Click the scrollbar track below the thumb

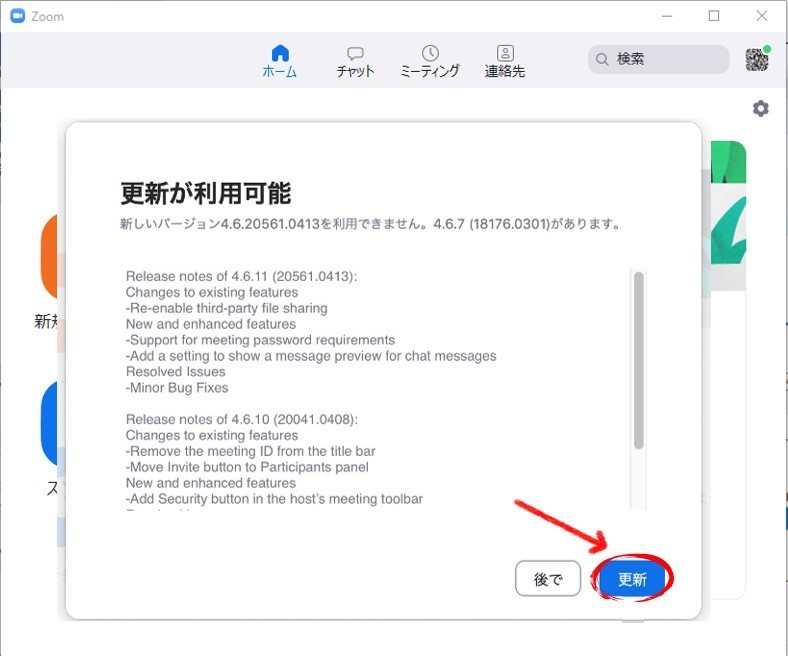638,480
